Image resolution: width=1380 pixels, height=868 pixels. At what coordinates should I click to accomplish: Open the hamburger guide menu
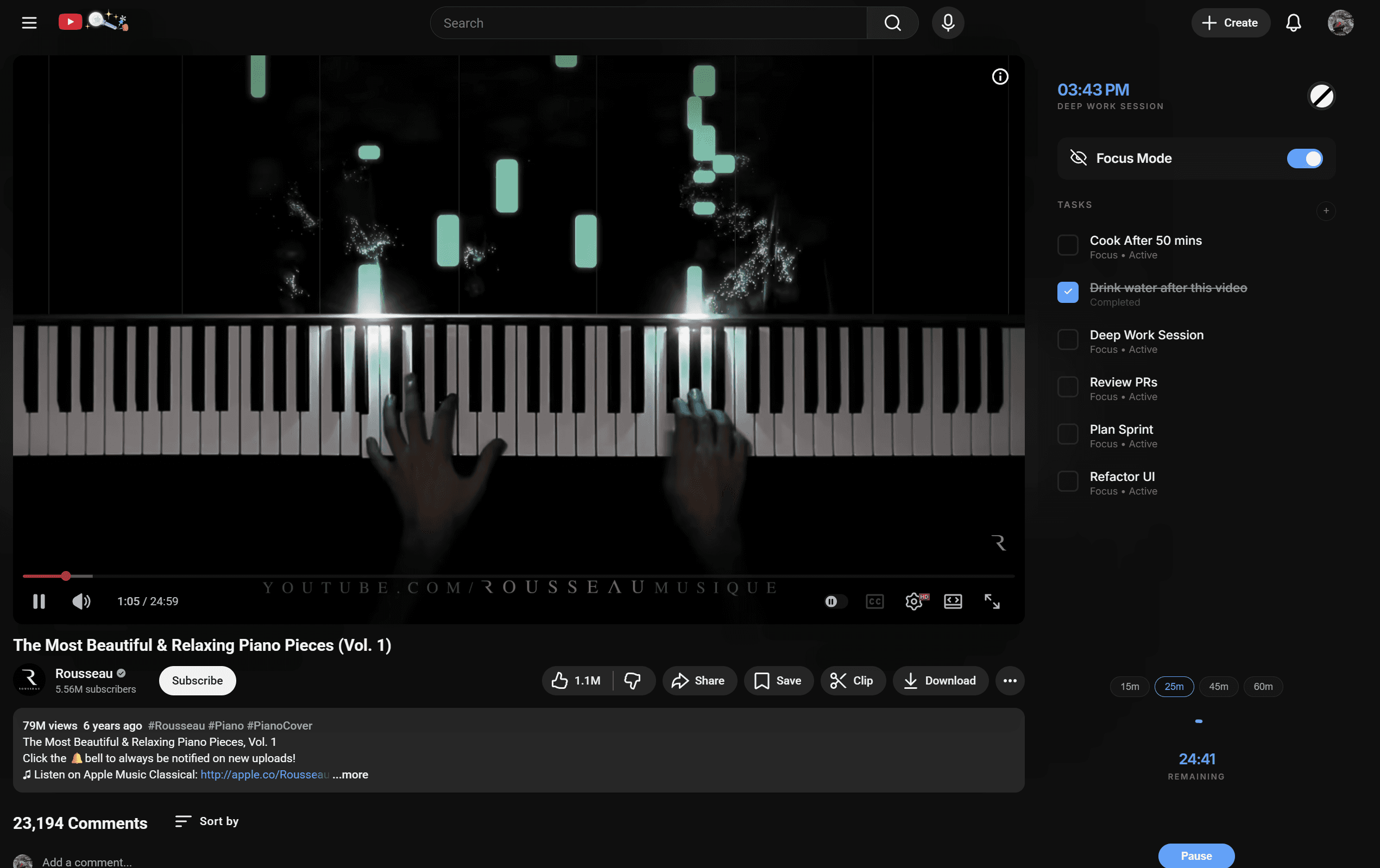[29, 23]
